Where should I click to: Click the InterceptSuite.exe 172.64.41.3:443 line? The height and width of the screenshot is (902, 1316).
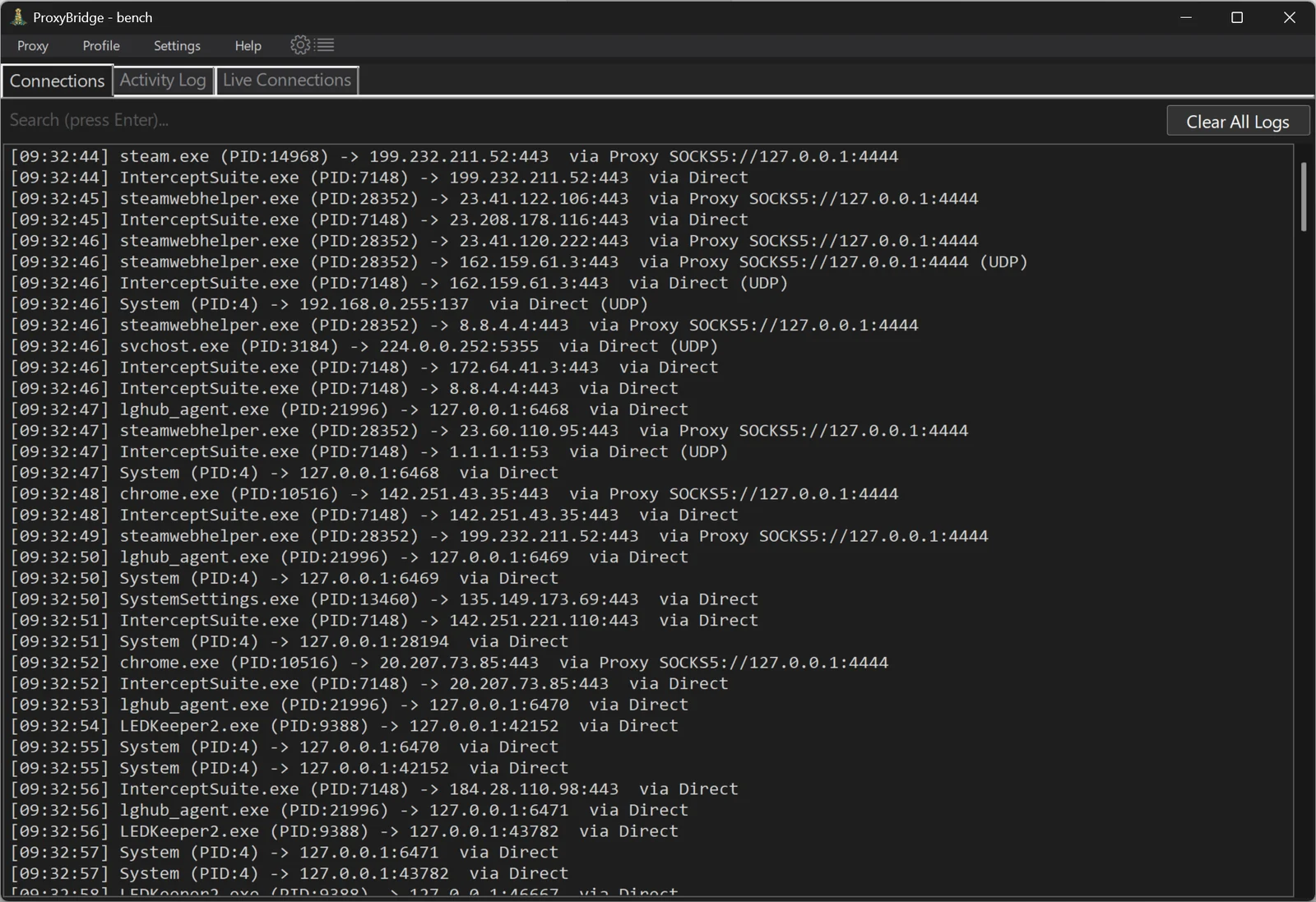364,368
